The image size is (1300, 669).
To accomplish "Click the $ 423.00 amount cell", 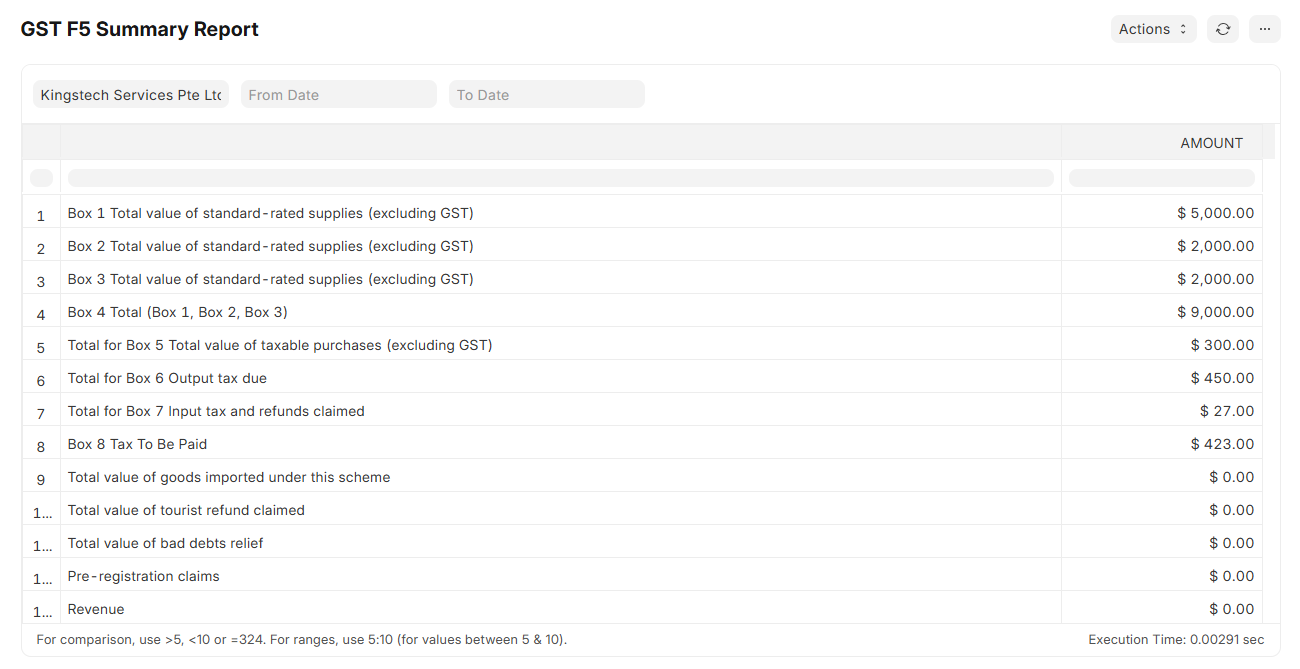I will tap(1222, 444).
